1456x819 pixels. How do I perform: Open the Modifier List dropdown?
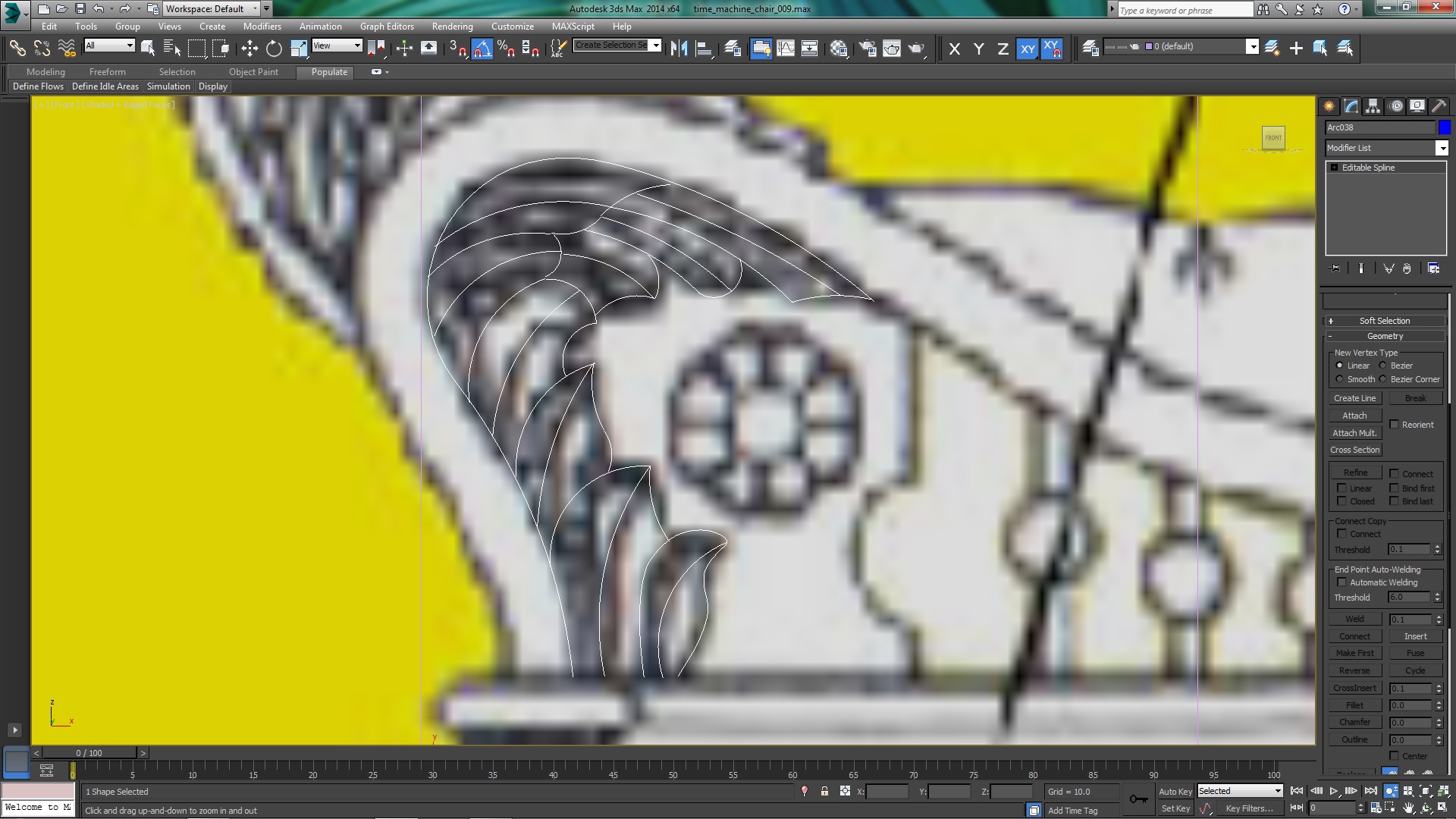coord(1442,148)
